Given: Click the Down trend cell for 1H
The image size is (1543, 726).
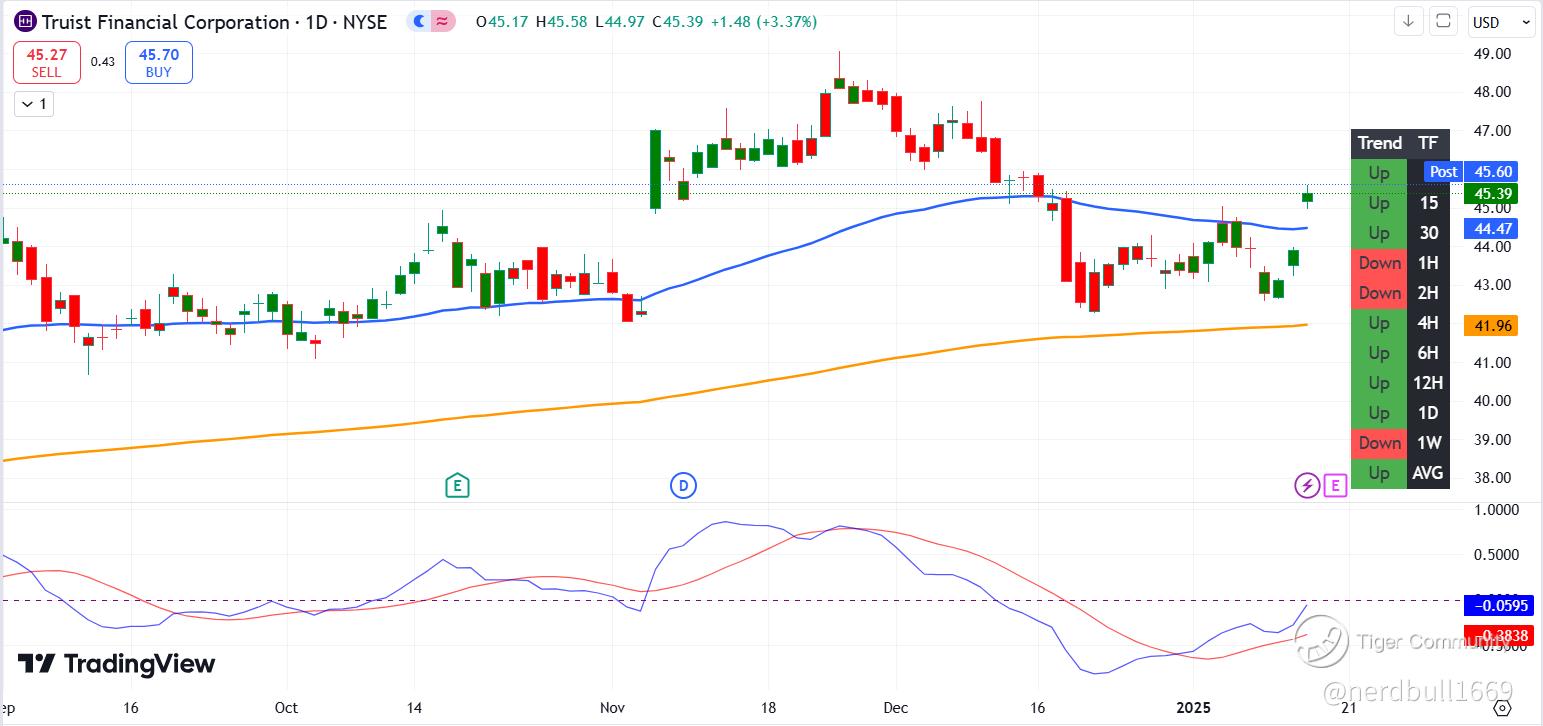Looking at the screenshot, I should (x=1379, y=263).
